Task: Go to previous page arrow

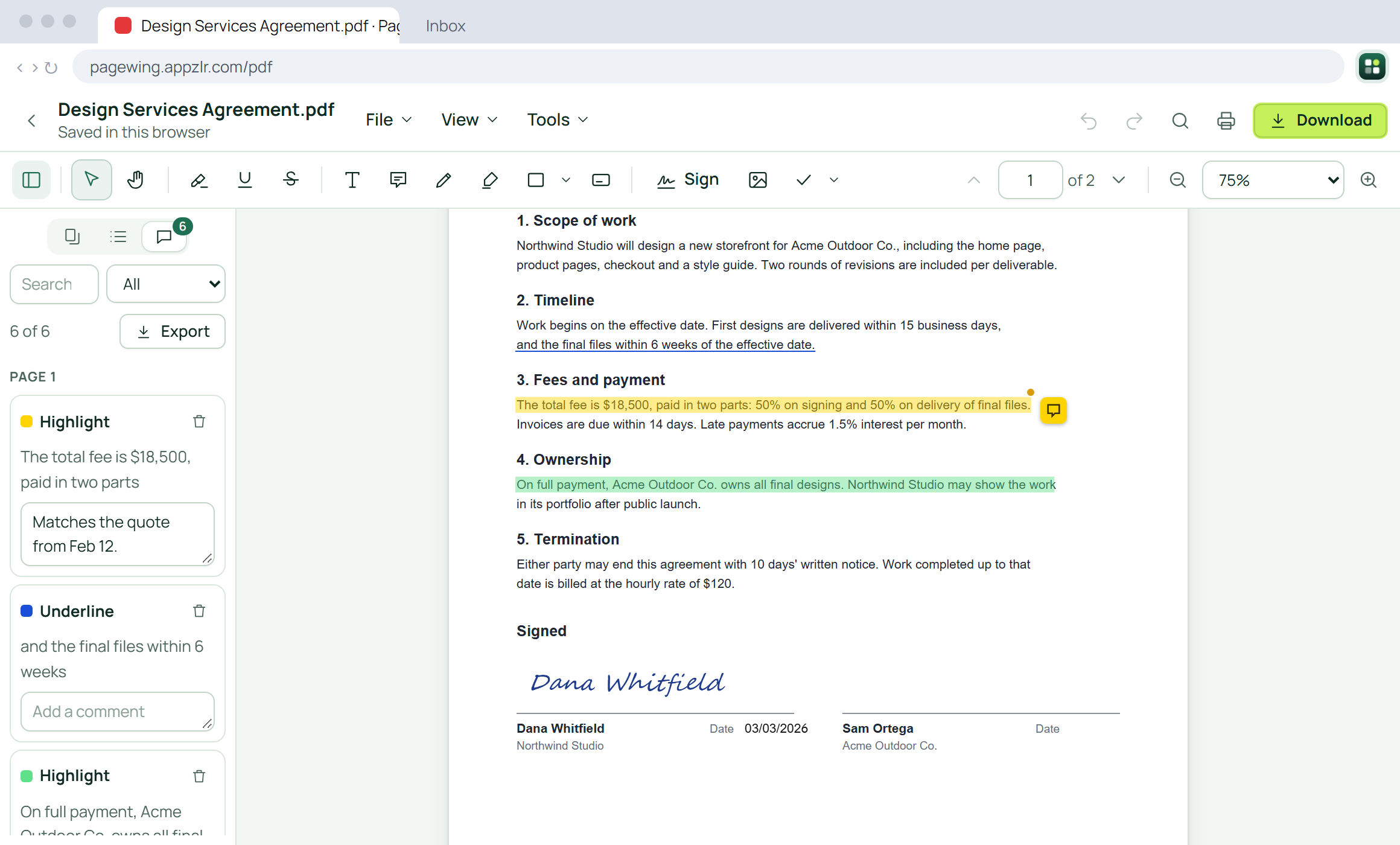Action: coord(974,180)
